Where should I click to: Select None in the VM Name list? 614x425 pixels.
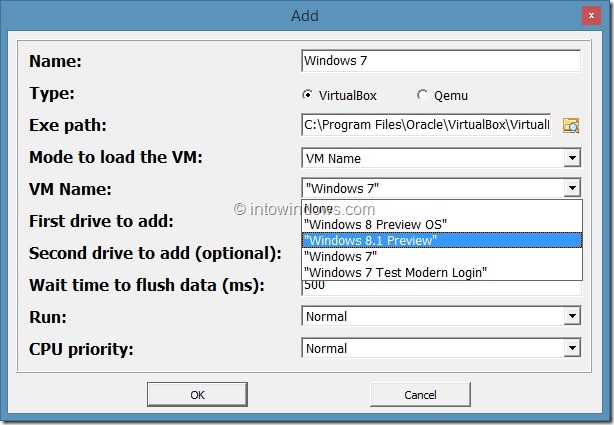(x=442, y=209)
